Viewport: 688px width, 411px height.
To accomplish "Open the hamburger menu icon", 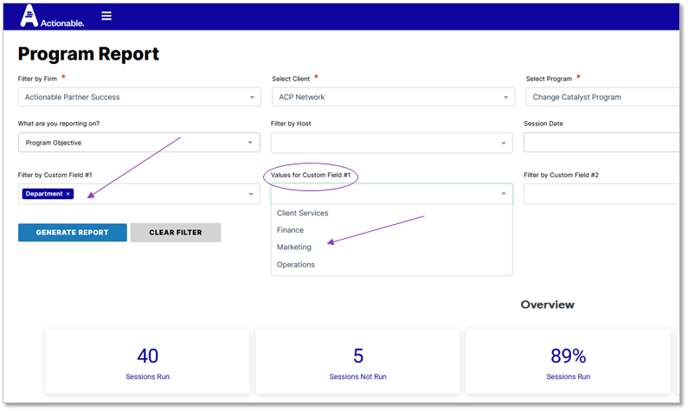I will [106, 16].
